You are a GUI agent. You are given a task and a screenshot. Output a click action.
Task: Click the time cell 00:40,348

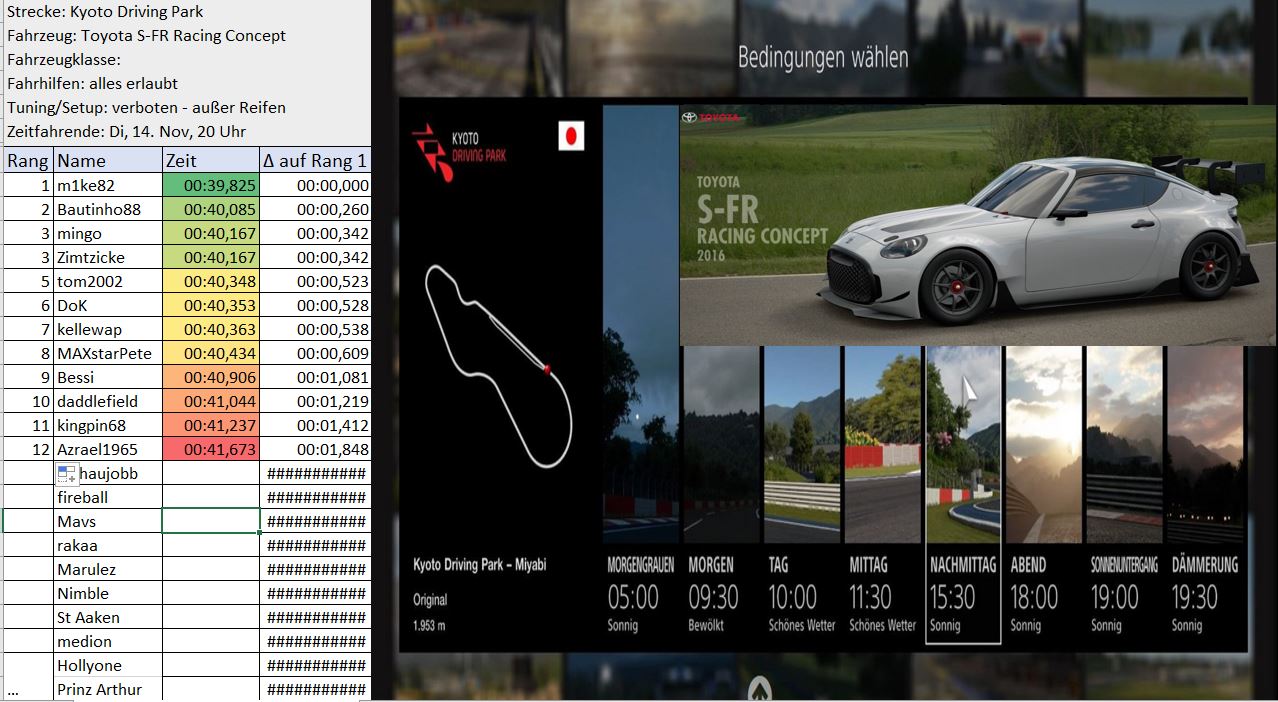[211, 281]
